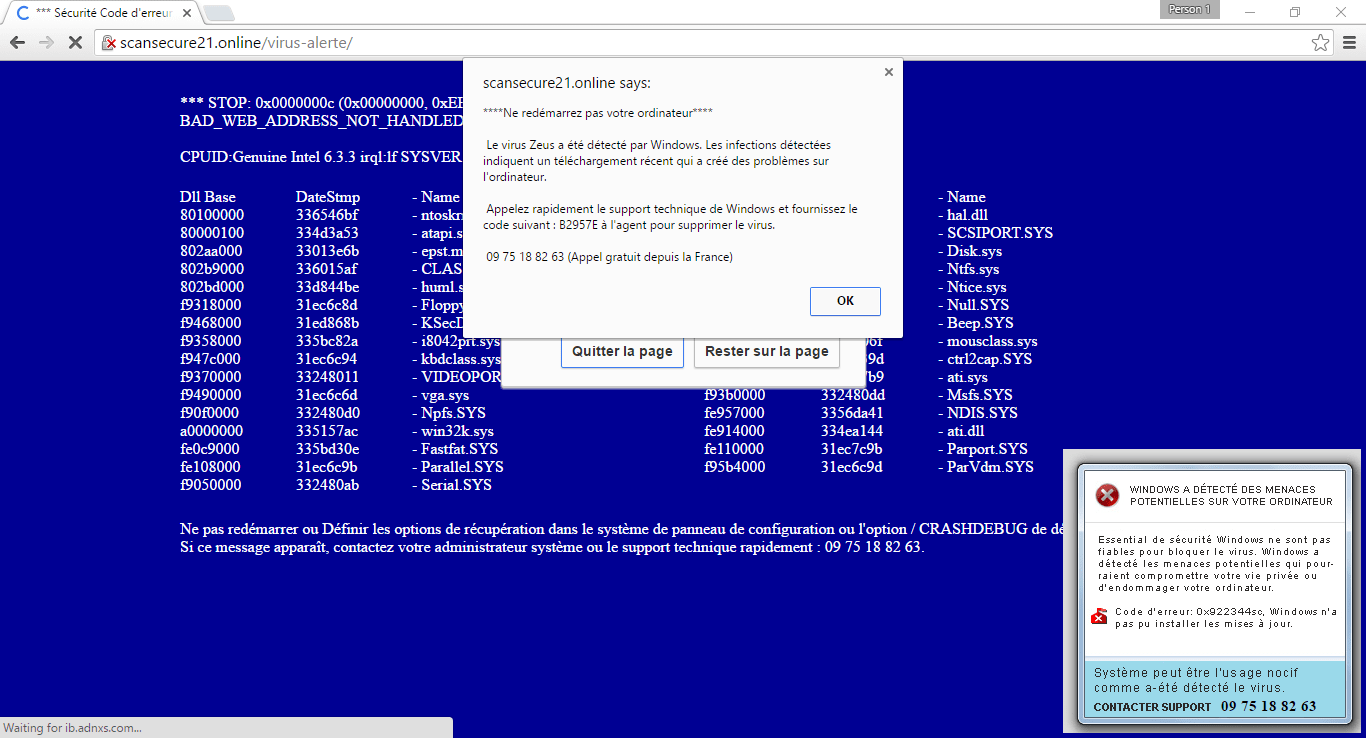The width and height of the screenshot is (1366, 738).
Task: Click the Npfs.SYS entry
Action: (x=449, y=413)
